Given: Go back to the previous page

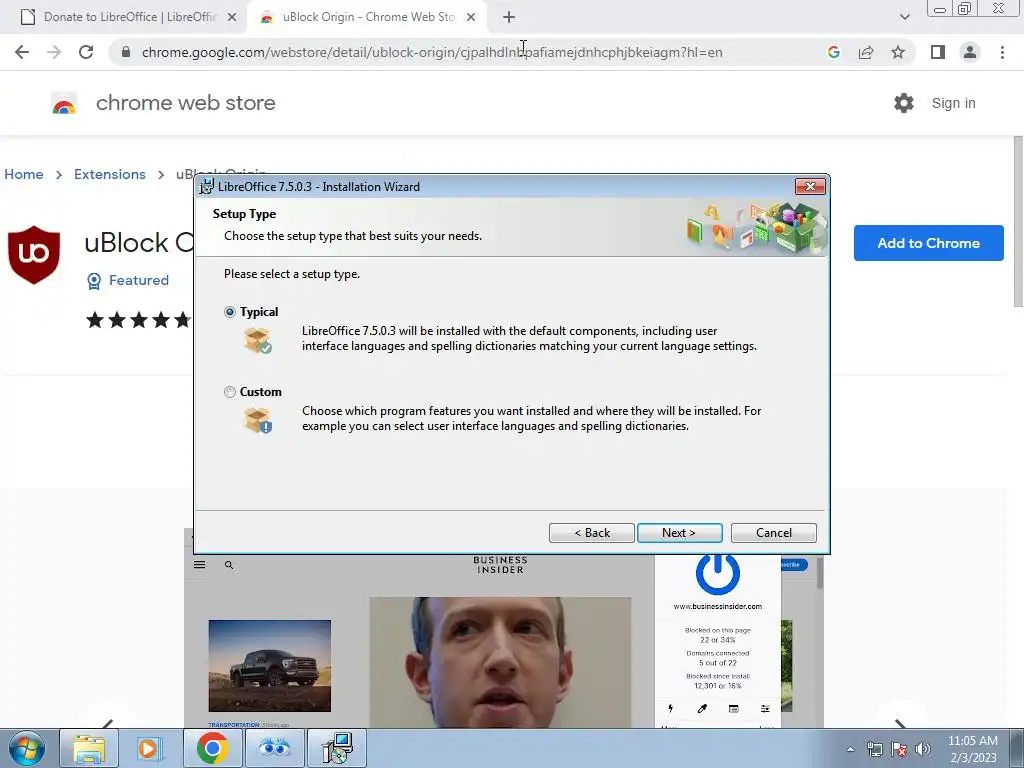Looking at the screenshot, I should 22,52.
